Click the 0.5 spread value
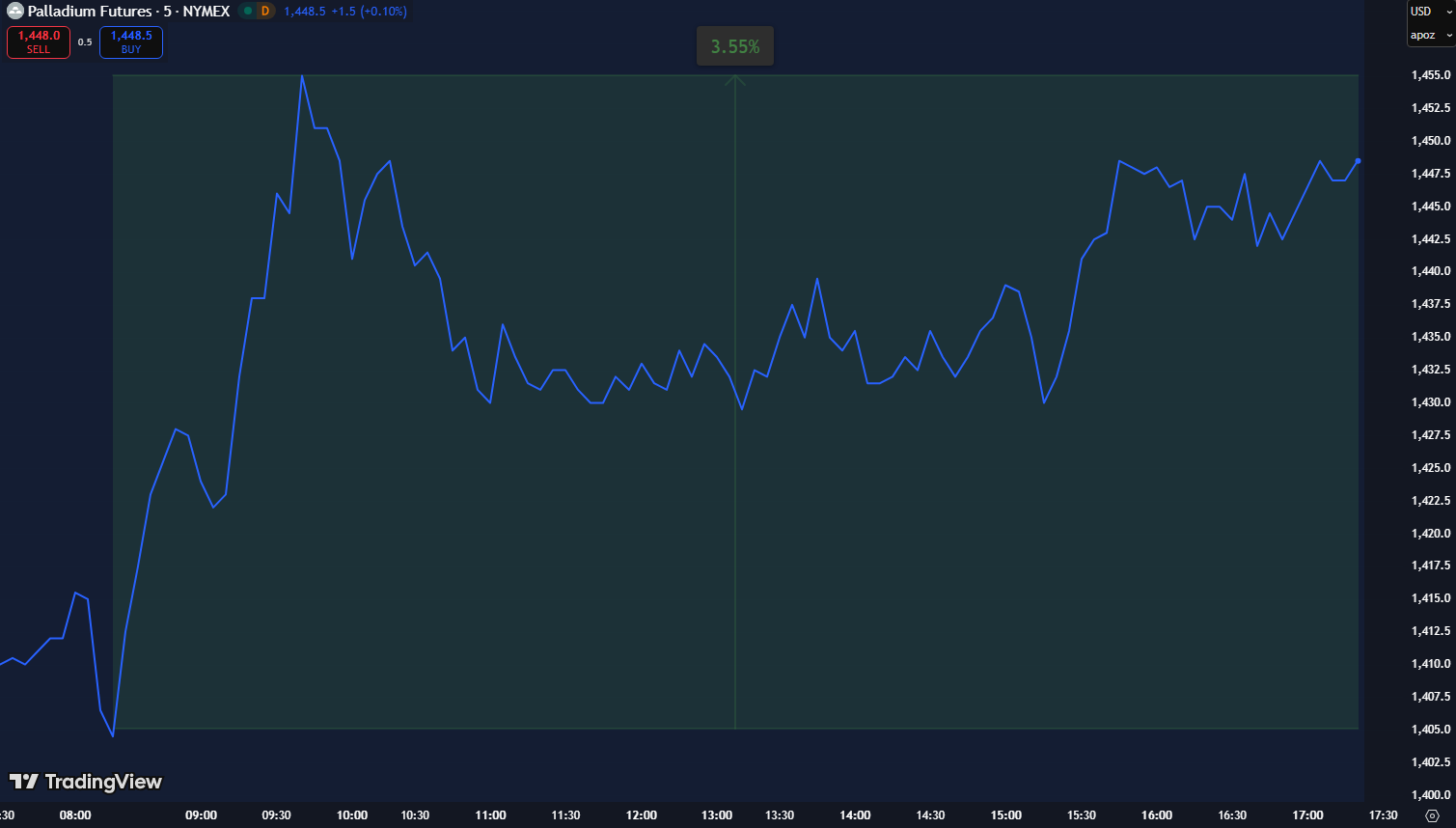Screen dimensions: 1456x828 point(85,42)
